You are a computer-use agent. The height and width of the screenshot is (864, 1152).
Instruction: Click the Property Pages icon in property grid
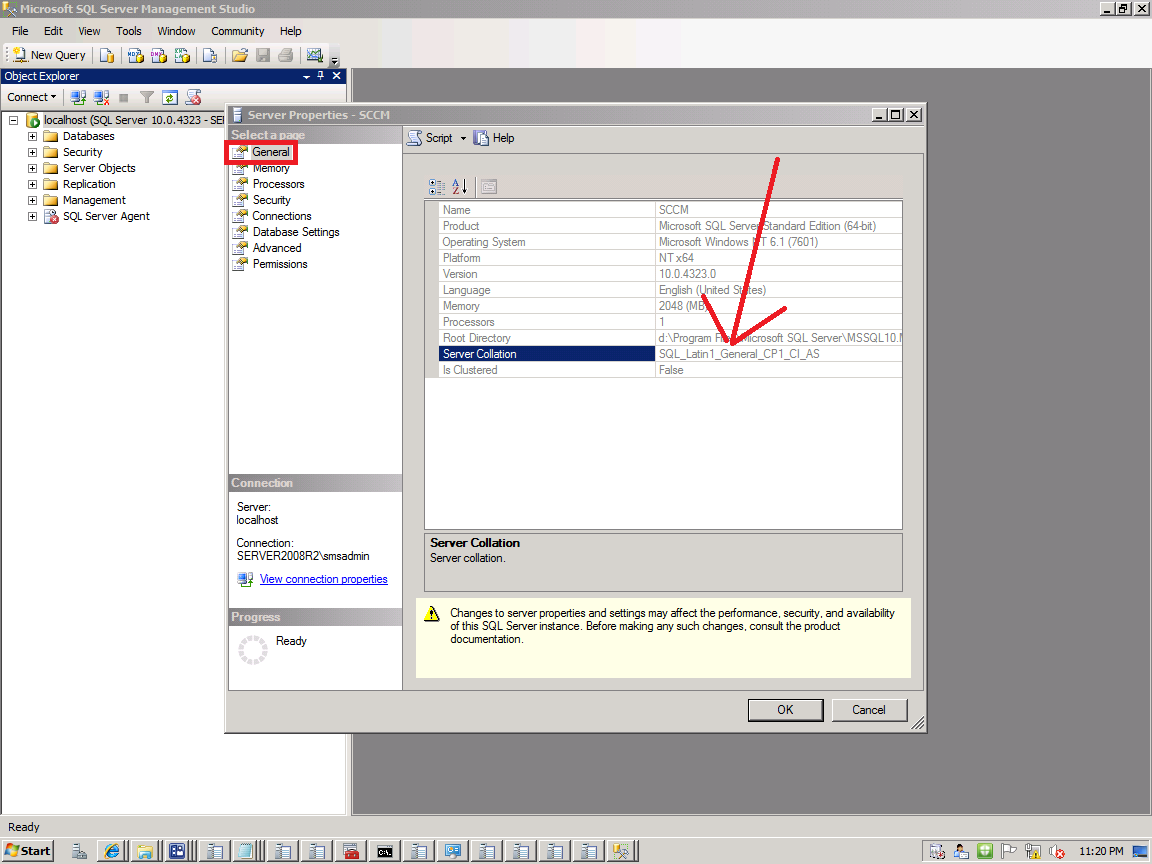pyautogui.click(x=489, y=187)
